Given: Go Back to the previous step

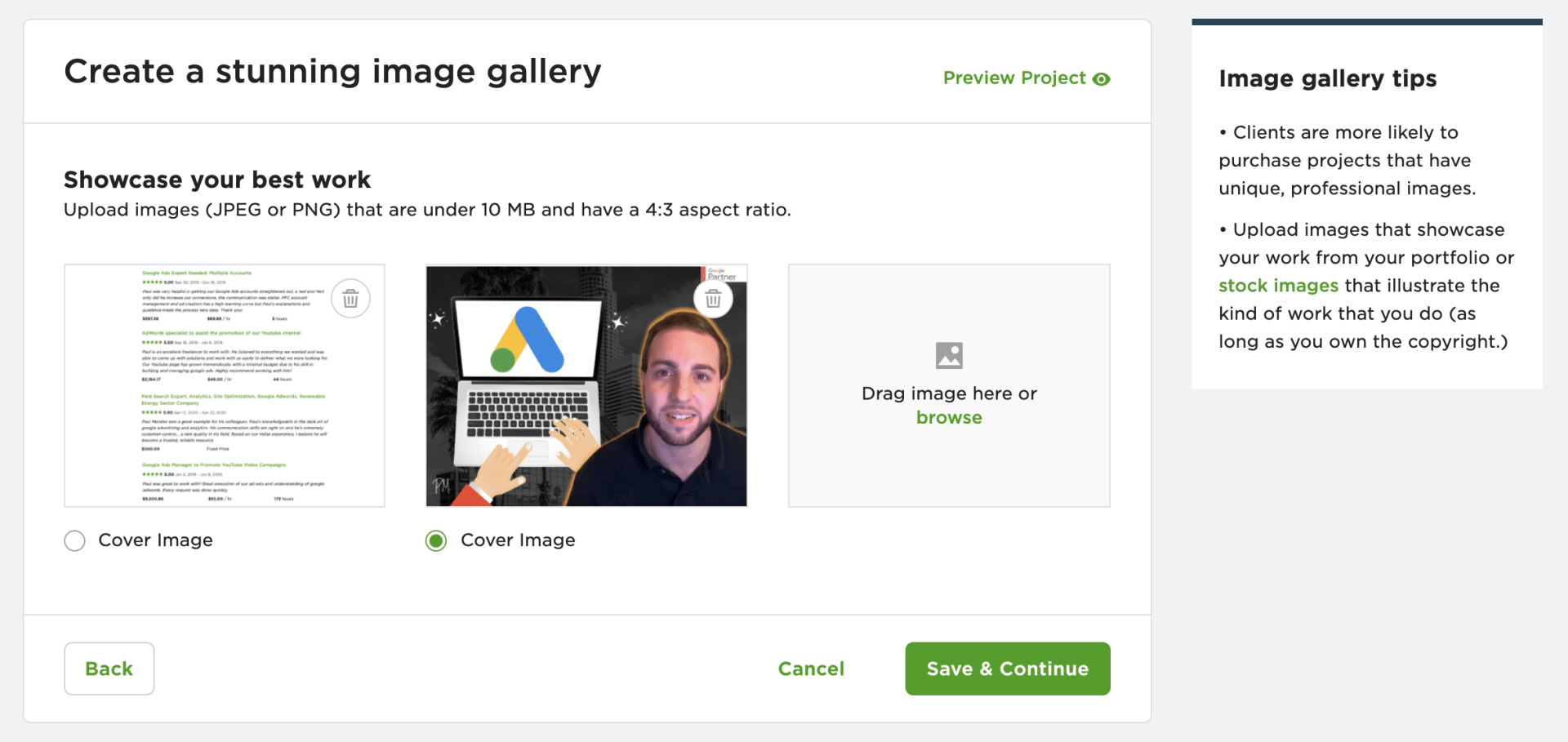Looking at the screenshot, I should click(x=109, y=669).
